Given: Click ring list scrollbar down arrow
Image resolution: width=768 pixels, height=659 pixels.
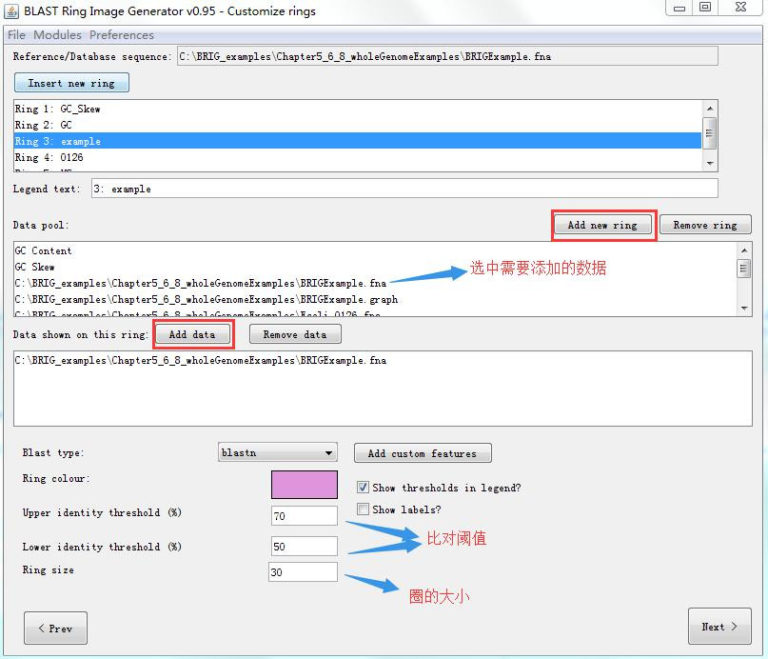Looking at the screenshot, I should [x=710, y=164].
